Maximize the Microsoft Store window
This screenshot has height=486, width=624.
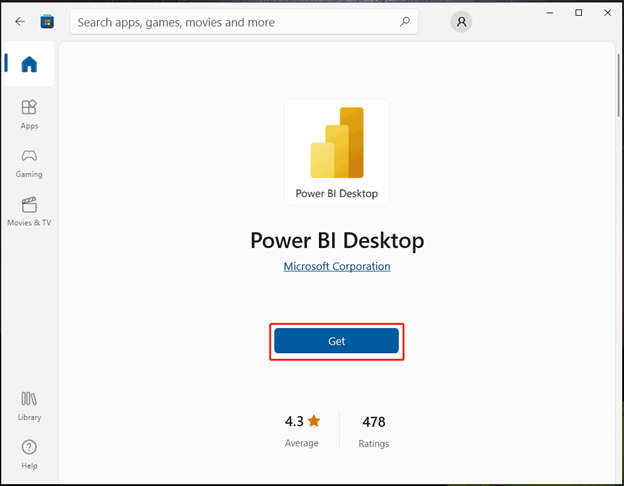(x=579, y=13)
